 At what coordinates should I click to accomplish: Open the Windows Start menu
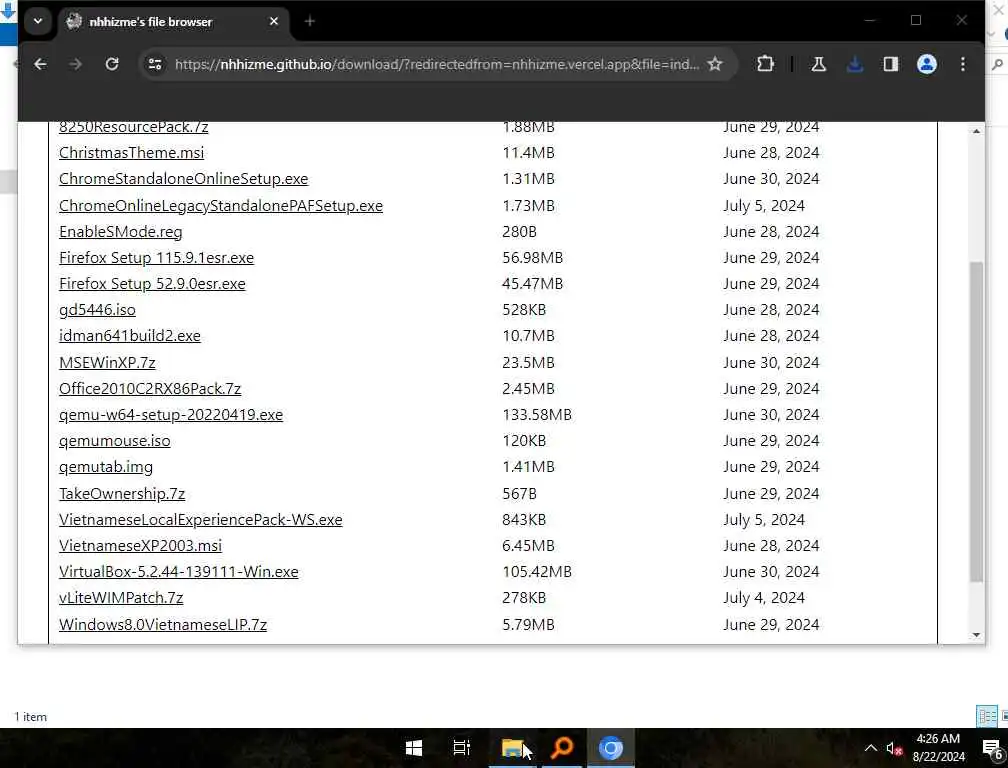[414, 748]
